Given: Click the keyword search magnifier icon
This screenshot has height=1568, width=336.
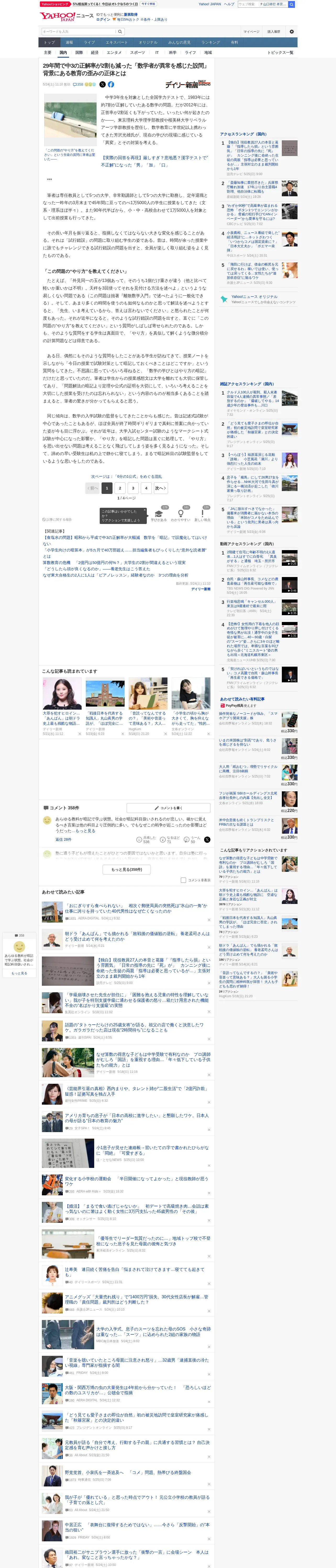Looking at the screenshot, I should [x=120, y=32].
